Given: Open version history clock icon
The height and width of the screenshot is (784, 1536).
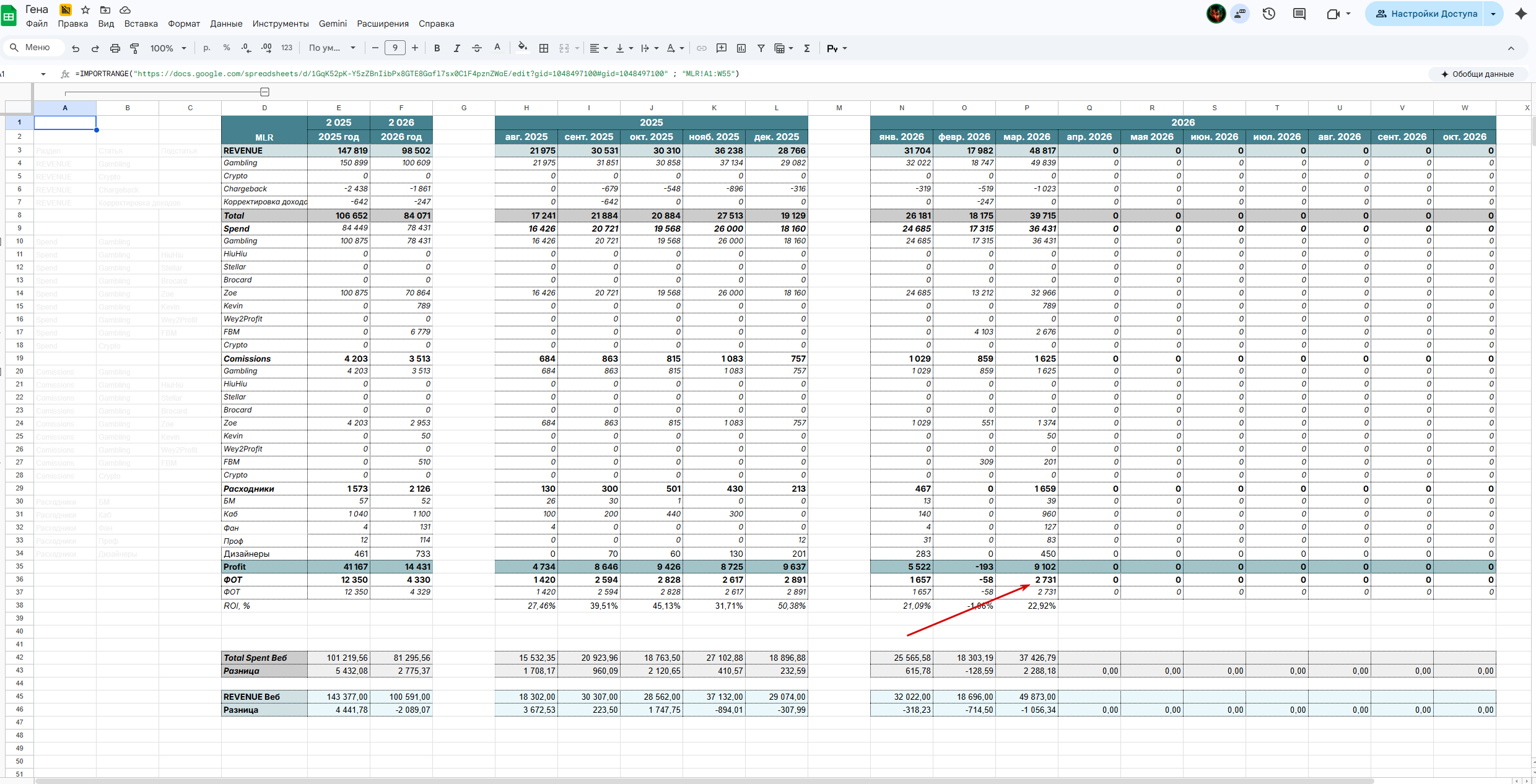Looking at the screenshot, I should click(1268, 14).
